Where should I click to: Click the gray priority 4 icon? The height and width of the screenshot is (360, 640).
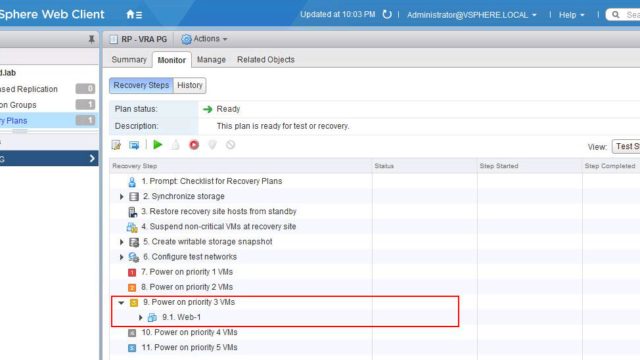[x=132, y=333]
